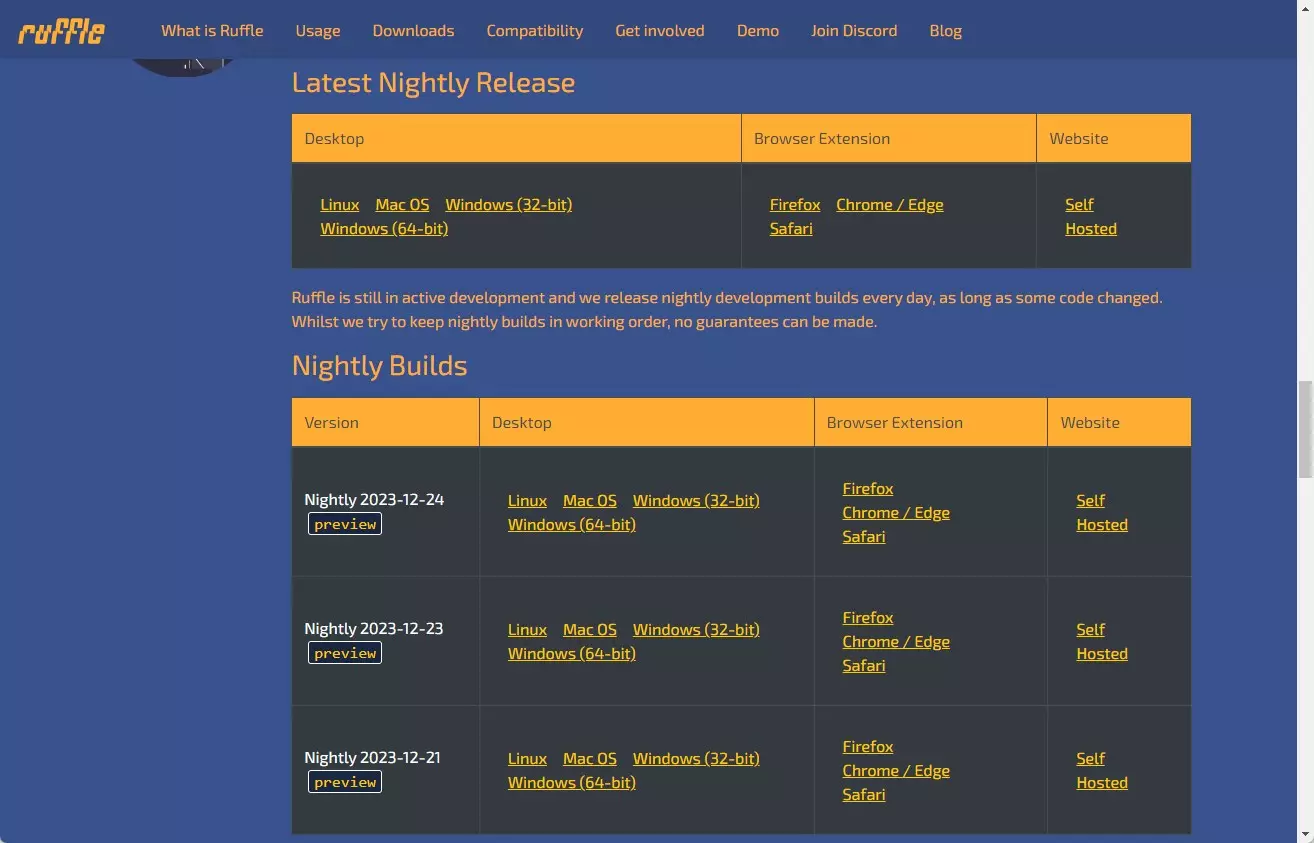The image size is (1314, 843).
Task: Follow the Join Discord nav link
Action: (854, 31)
